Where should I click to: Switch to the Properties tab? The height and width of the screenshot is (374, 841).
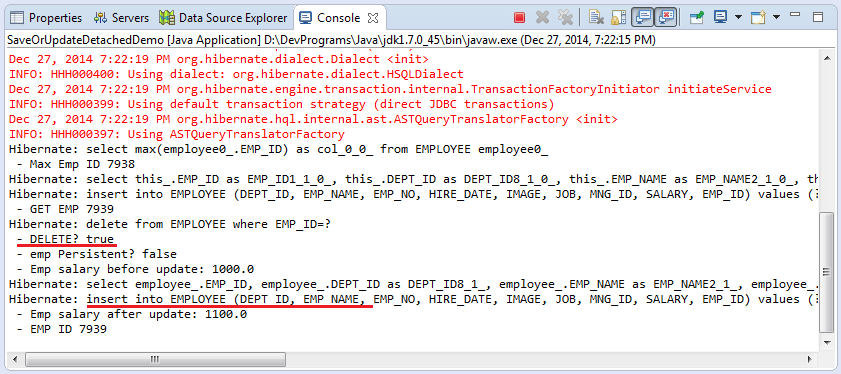[46, 18]
